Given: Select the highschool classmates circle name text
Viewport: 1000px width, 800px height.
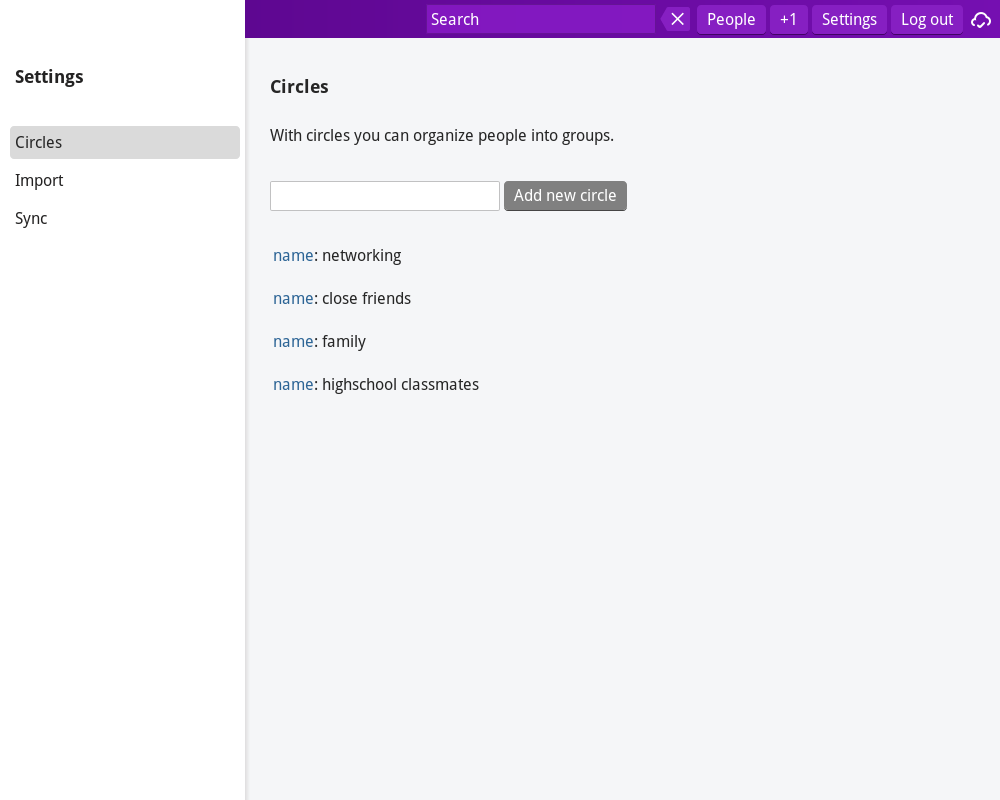Looking at the screenshot, I should pyautogui.click(x=400, y=384).
